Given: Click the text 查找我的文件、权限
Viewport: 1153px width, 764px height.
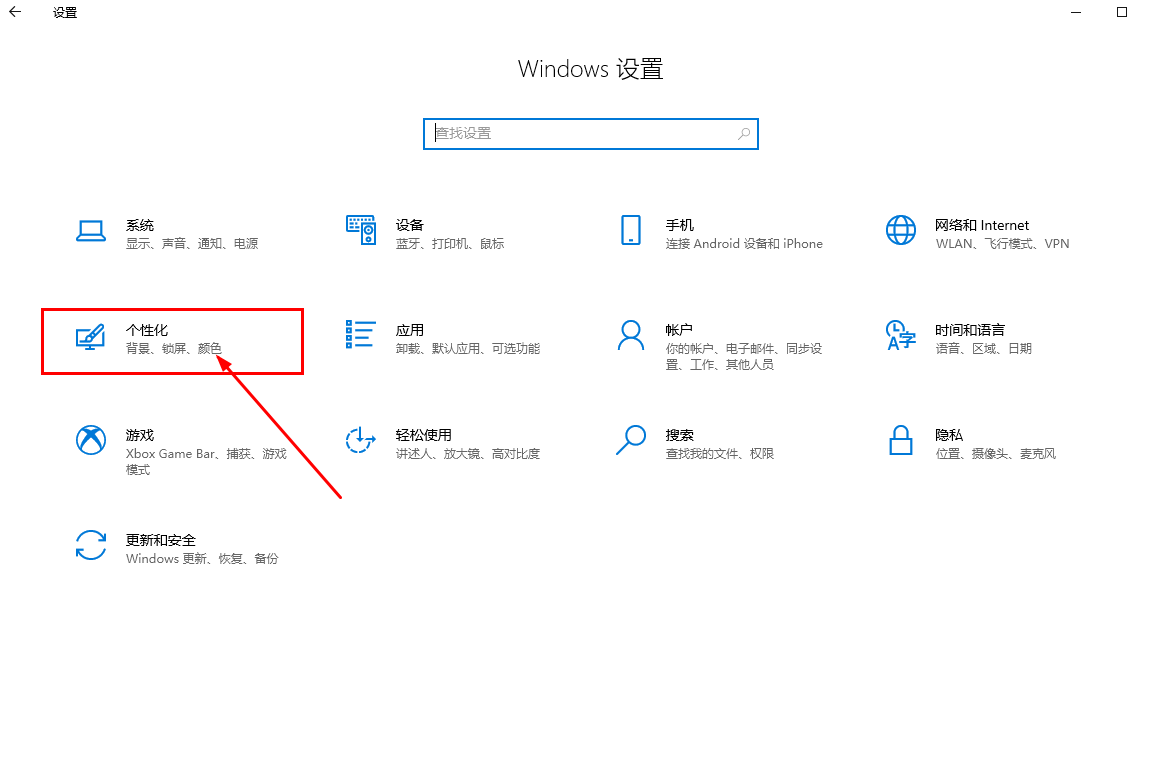Looking at the screenshot, I should (720, 454).
